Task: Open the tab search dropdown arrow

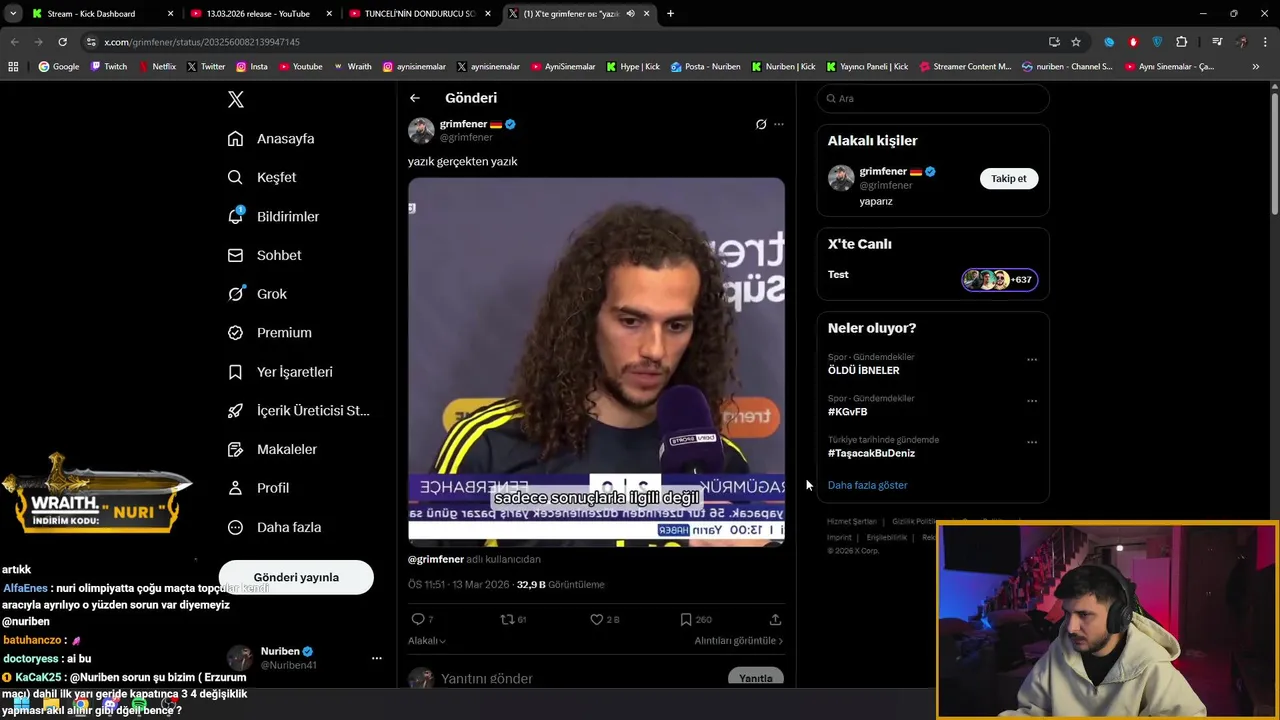Action: (x=13, y=14)
